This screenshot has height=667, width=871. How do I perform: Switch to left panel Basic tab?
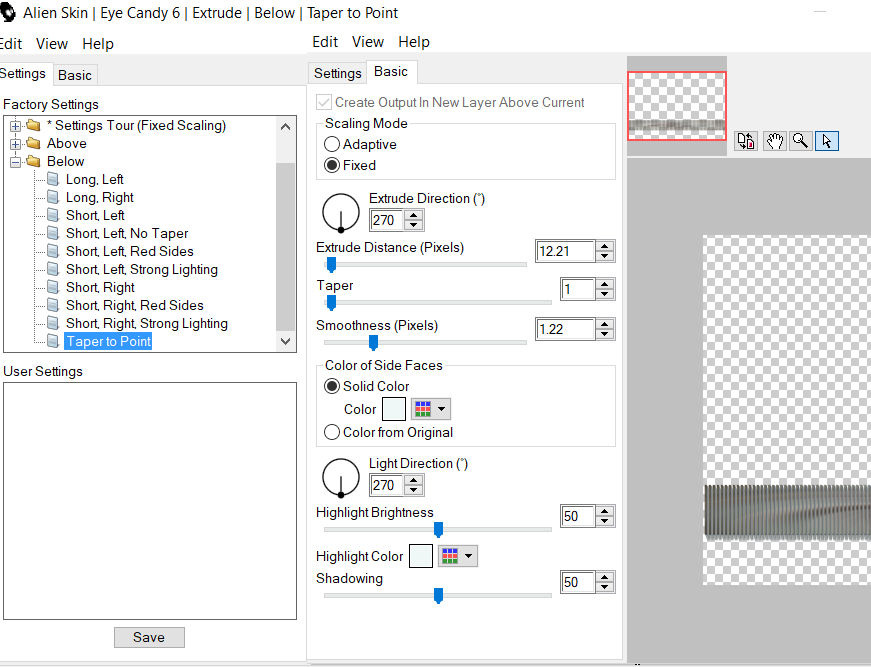point(75,75)
